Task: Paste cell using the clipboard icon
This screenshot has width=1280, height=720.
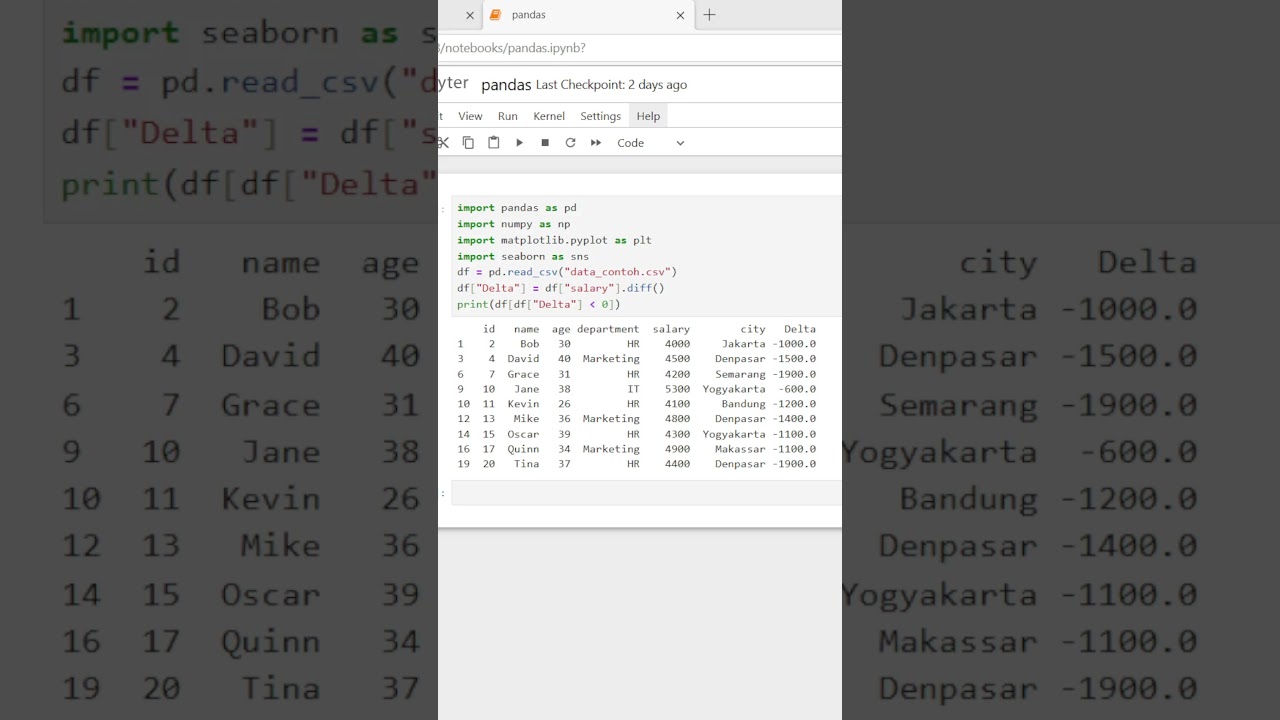Action: click(x=493, y=143)
